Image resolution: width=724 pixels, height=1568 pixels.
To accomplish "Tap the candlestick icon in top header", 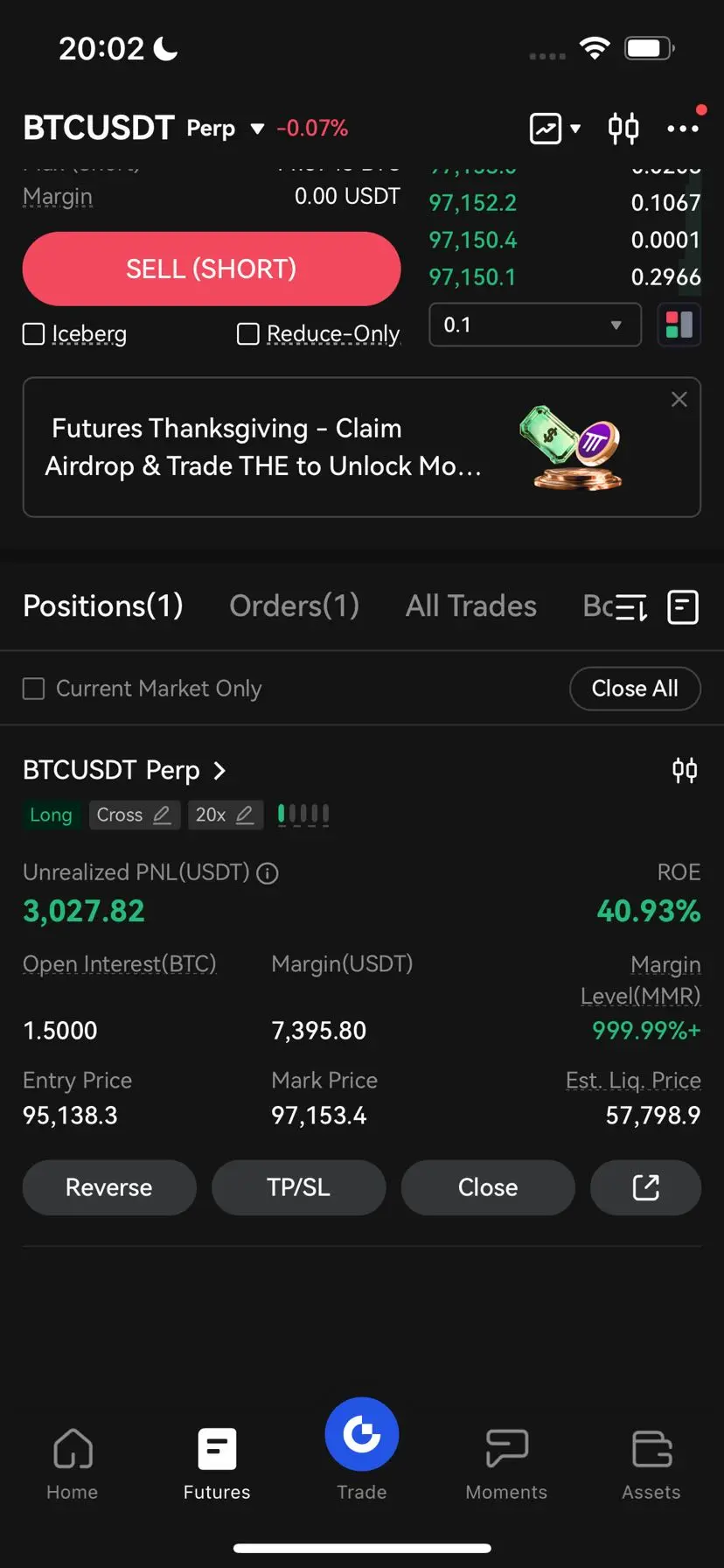I will point(623,129).
